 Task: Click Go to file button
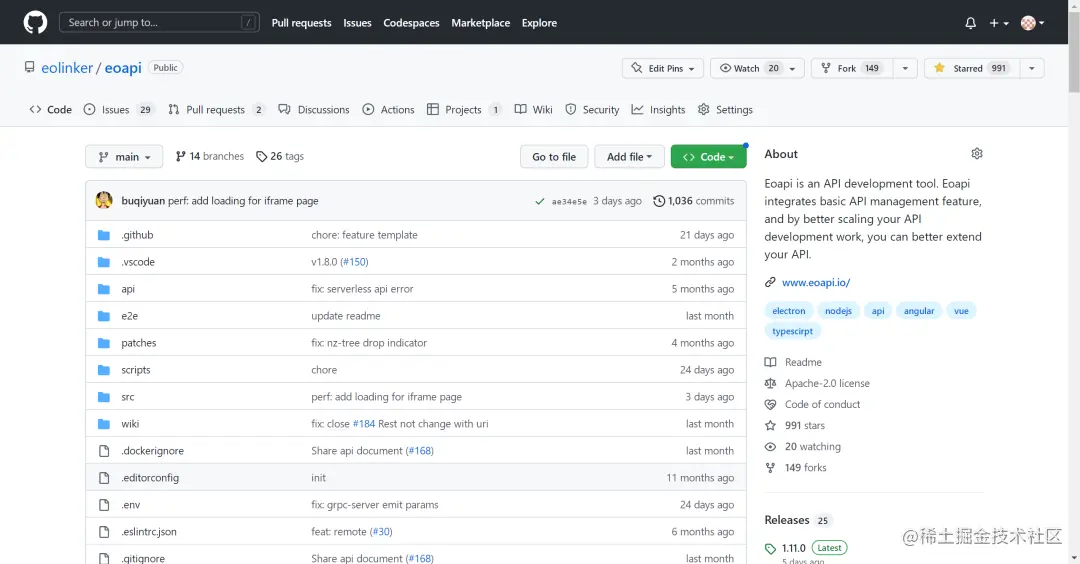point(554,156)
